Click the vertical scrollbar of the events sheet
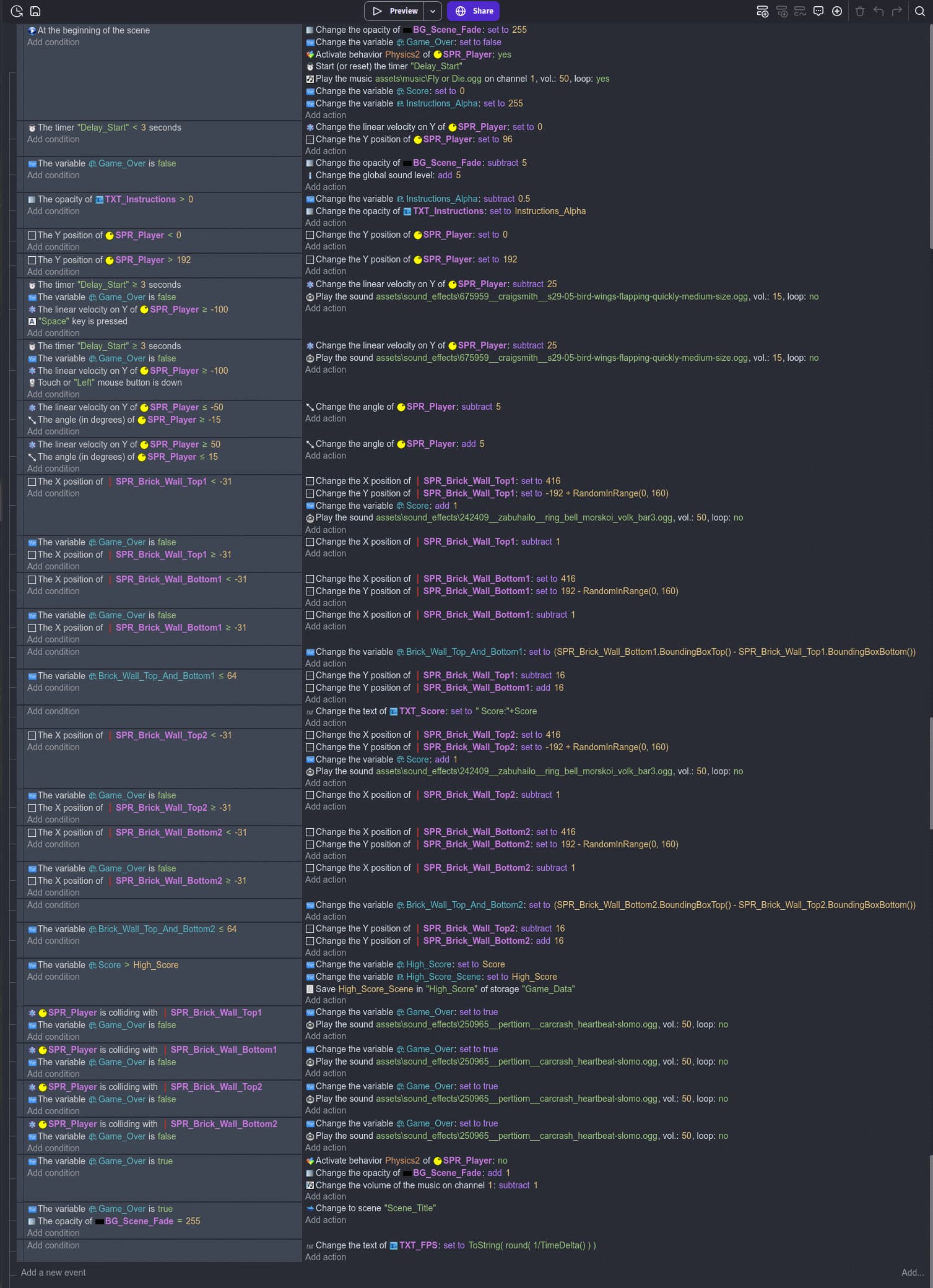Screen dimensions: 933x1288 click(930, 136)
